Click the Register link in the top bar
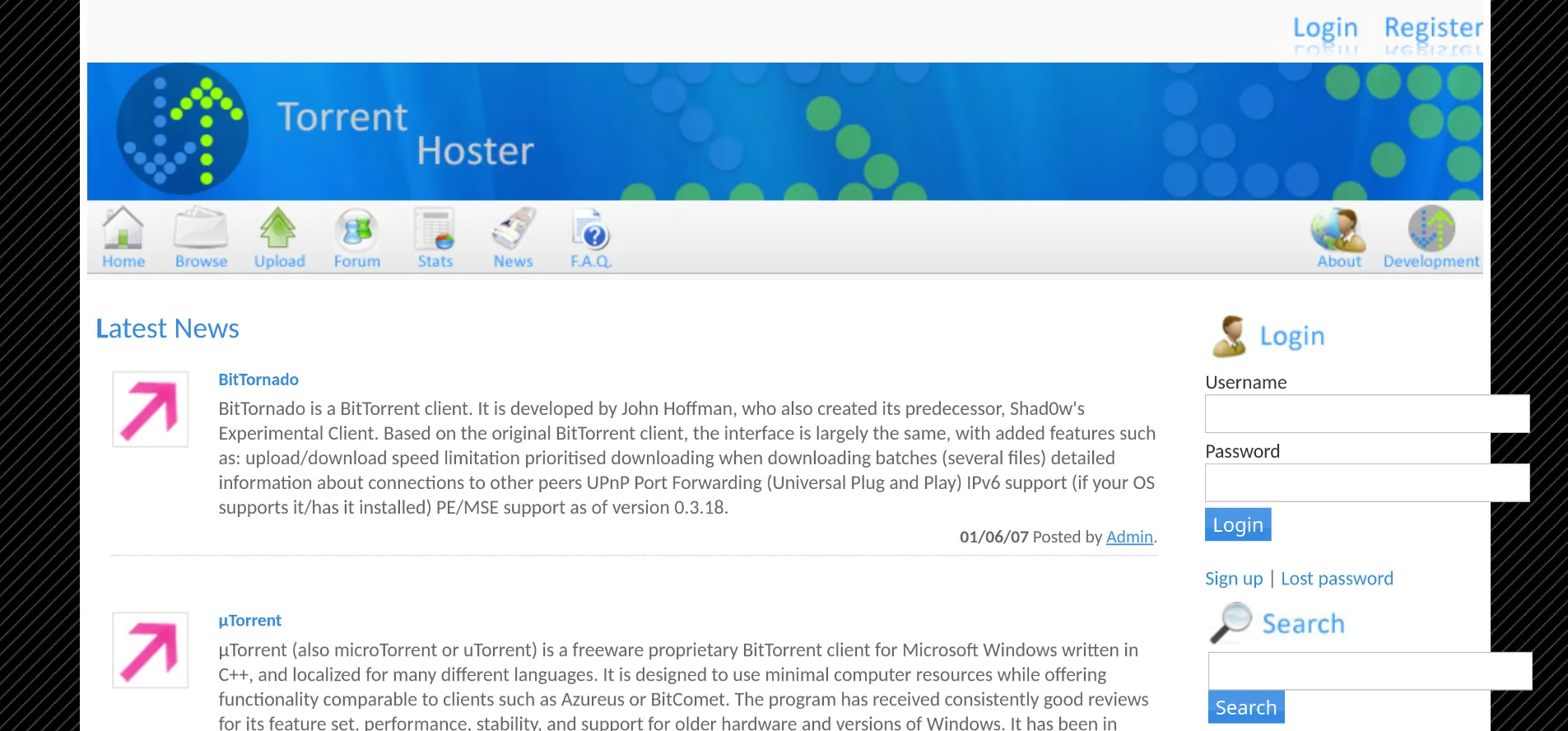 point(1433,28)
